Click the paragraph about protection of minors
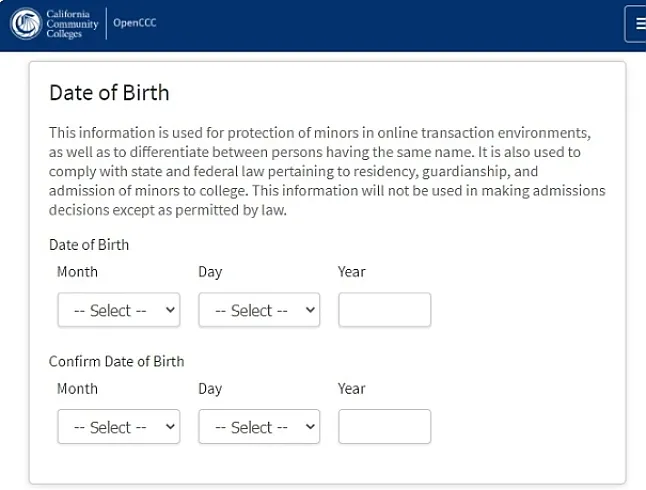Viewport: 646px width, 490px height. tap(327, 171)
